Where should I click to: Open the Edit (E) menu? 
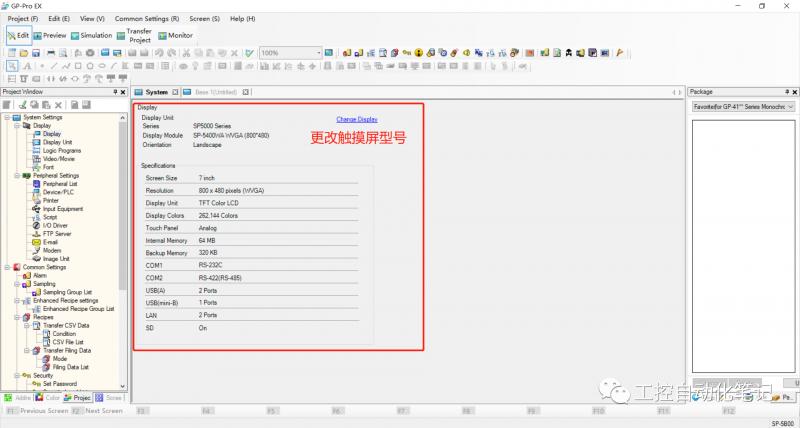pos(59,18)
